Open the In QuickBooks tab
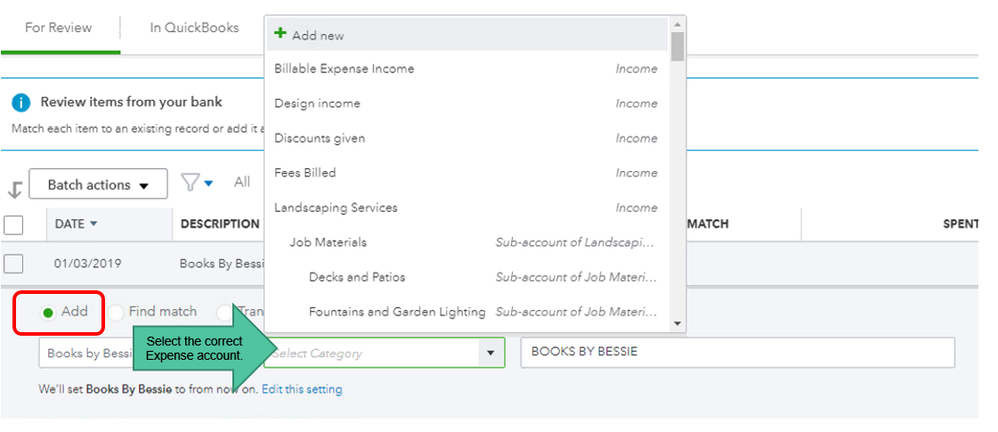The height and width of the screenshot is (432, 998). [194, 27]
